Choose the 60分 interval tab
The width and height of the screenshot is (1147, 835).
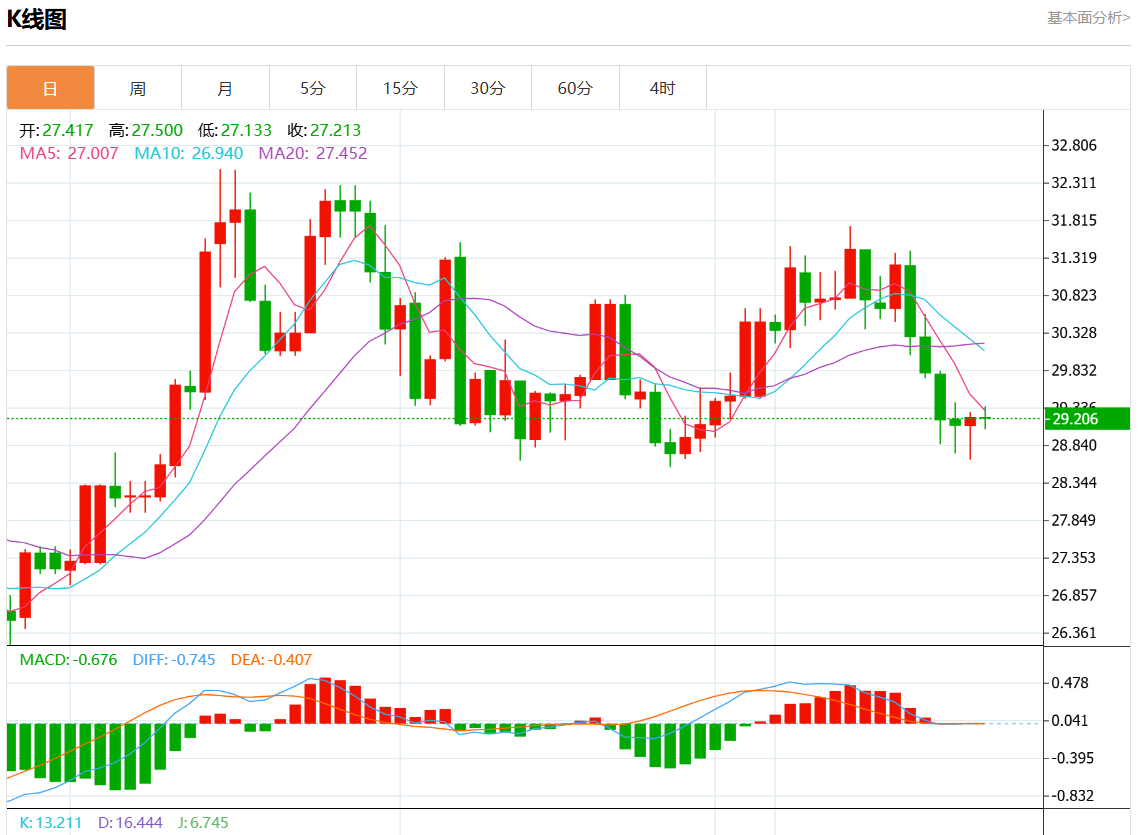point(575,88)
